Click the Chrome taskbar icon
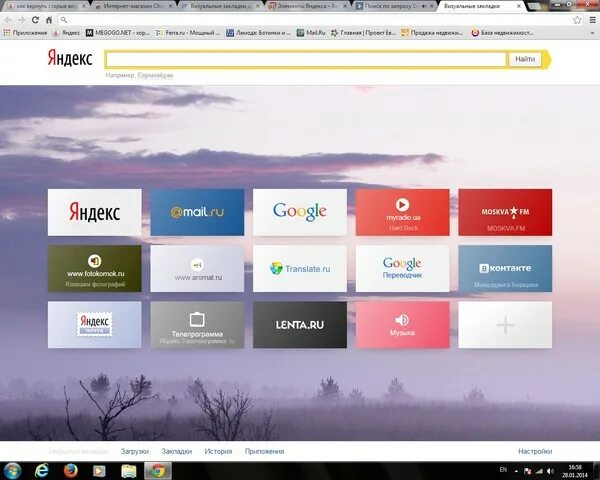600x480 pixels. tap(158, 471)
